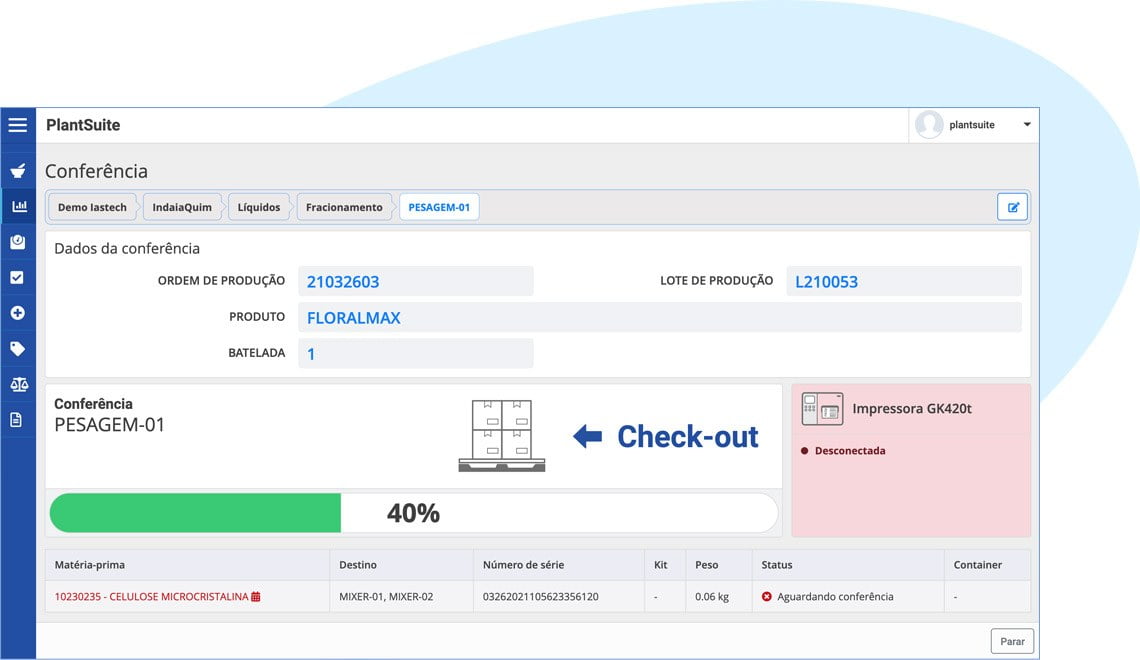Click the pallet boxes illustration

click(x=502, y=435)
